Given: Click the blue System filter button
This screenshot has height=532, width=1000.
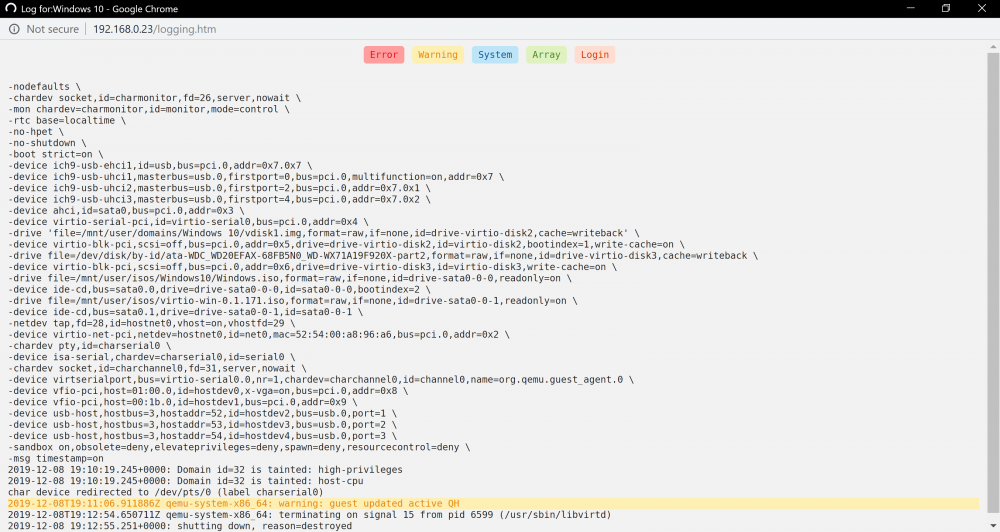Looking at the screenshot, I should [495, 55].
